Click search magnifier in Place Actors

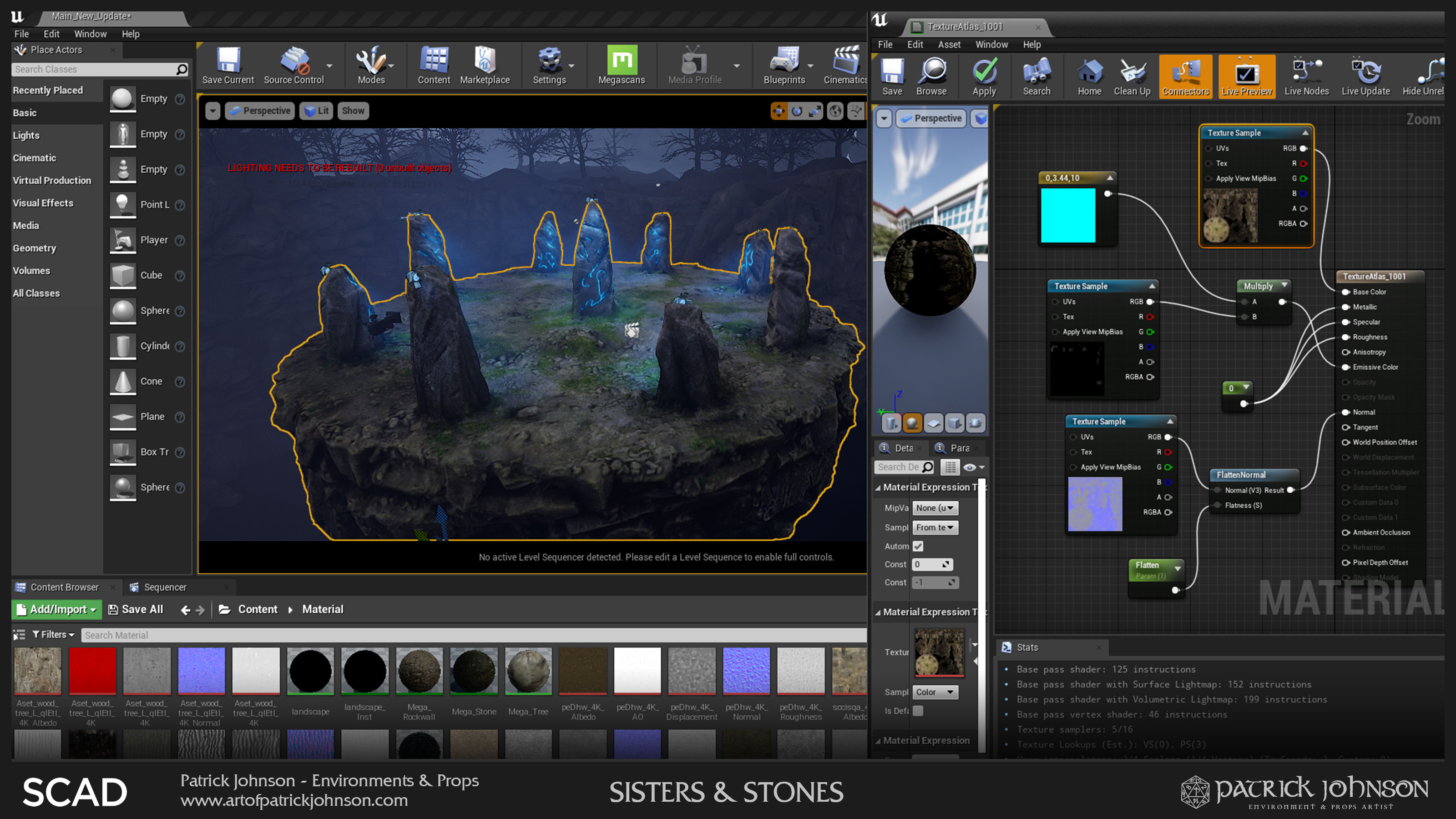pos(182,69)
